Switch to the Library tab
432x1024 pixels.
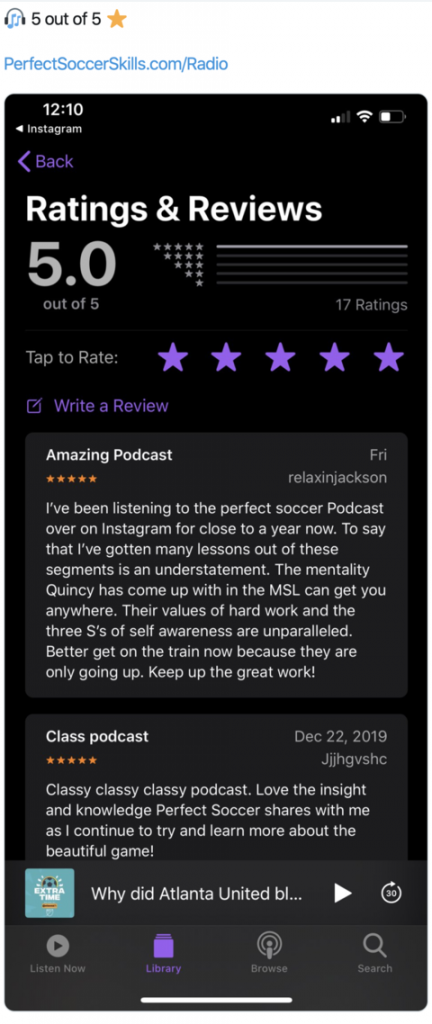[163, 953]
